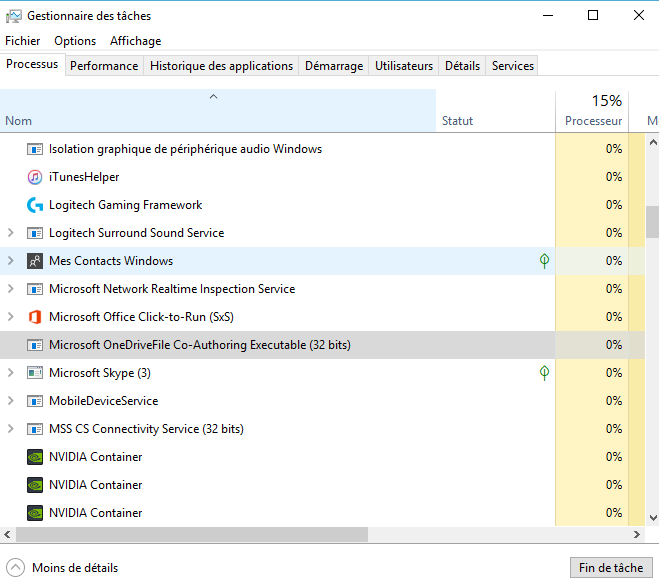This screenshot has width=659, height=586.
Task: Click the Fin de tâche button
Action: coord(611,568)
